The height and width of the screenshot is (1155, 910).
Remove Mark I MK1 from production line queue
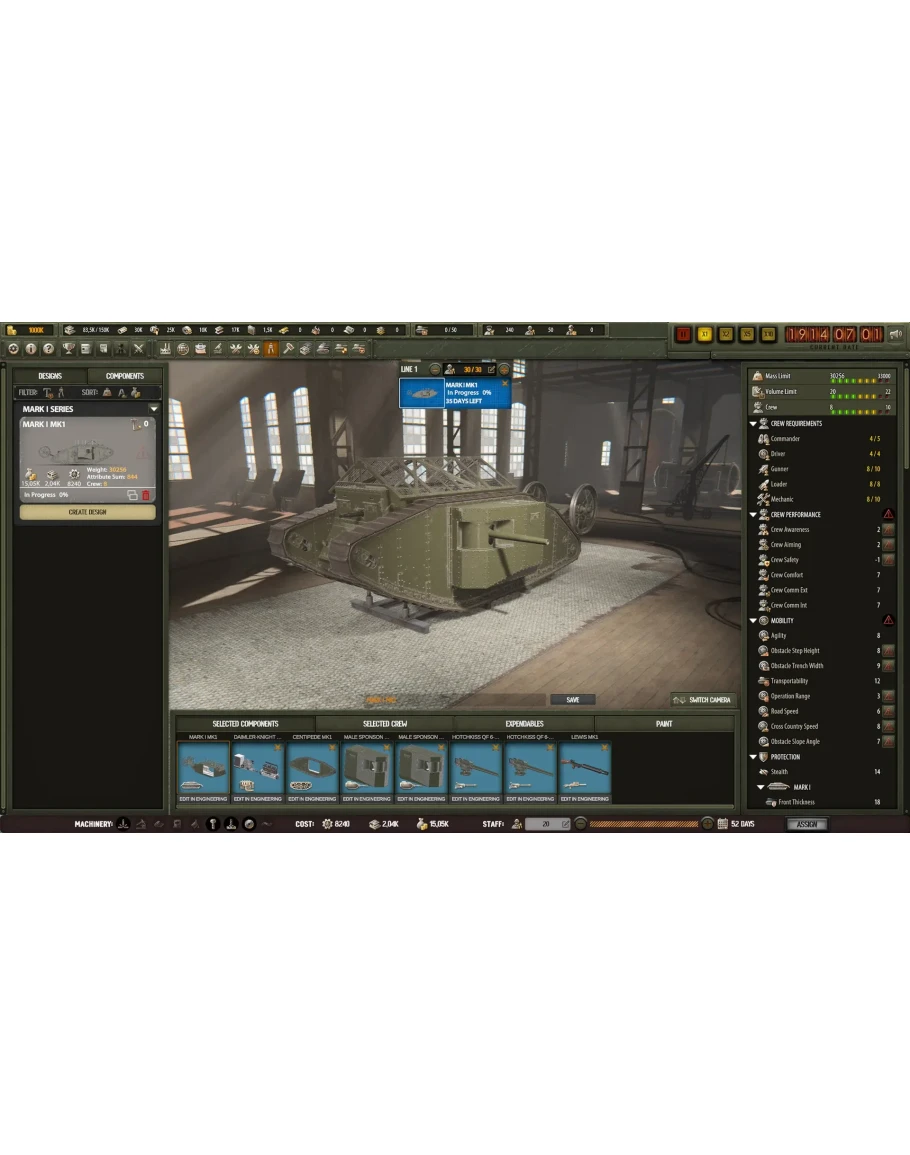coord(504,385)
